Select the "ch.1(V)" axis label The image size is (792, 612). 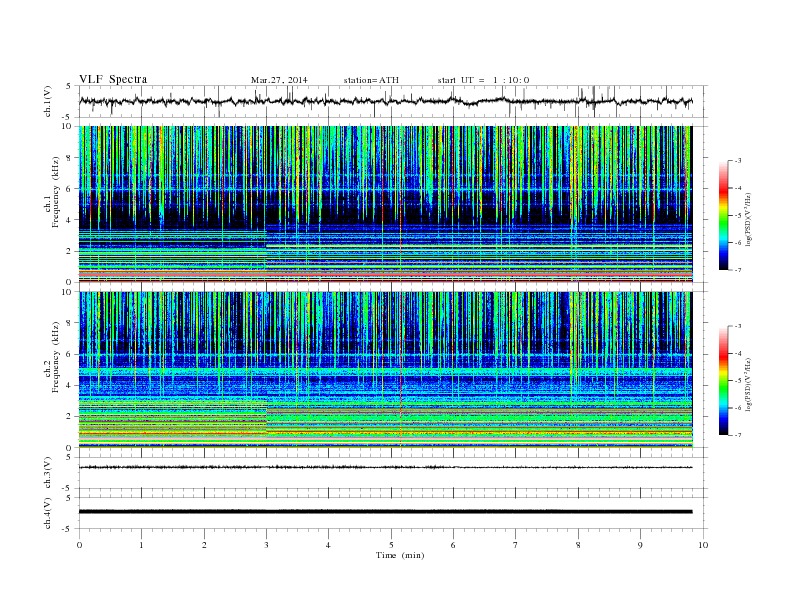tap(48, 101)
